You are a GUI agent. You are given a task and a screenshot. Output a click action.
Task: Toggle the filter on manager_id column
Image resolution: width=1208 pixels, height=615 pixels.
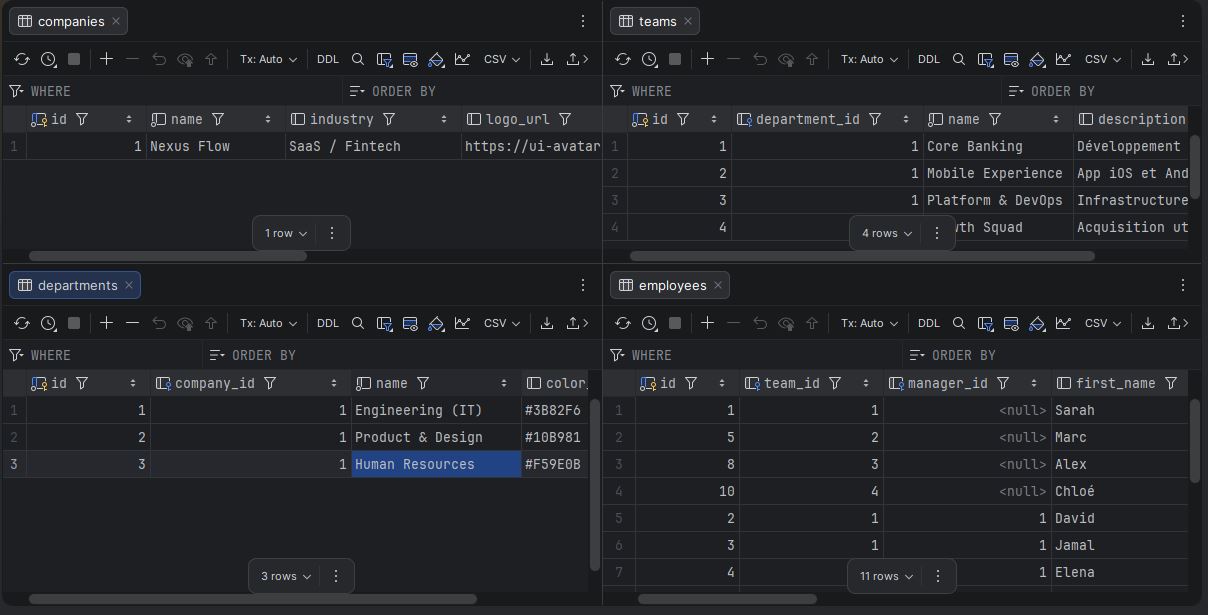pos(1002,382)
